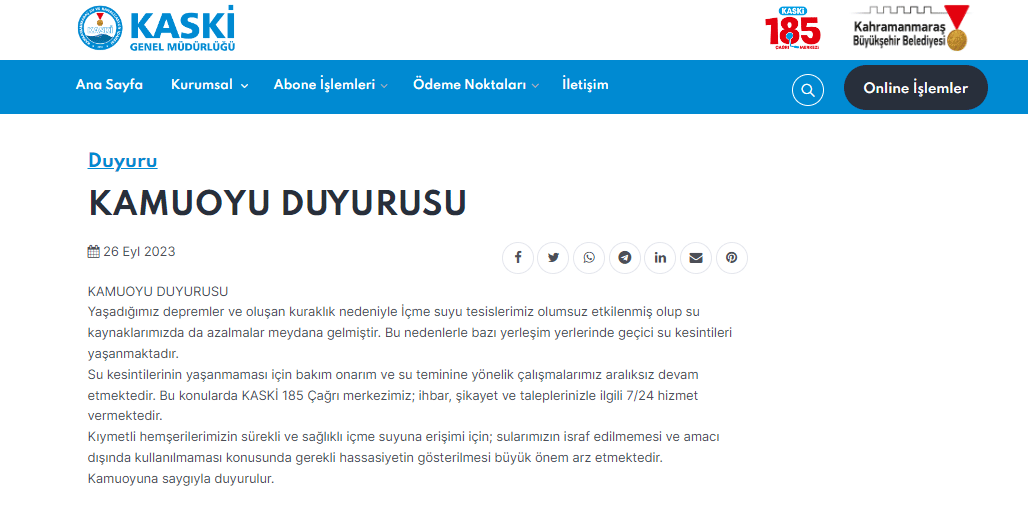This screenshot has width=1028, height=512.
Task: Share the announcement via WhatsApp
Action: coord(589,258)
